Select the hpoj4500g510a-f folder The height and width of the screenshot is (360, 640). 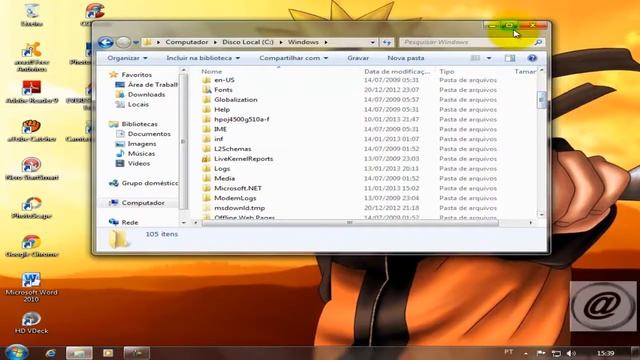point(242,119)
